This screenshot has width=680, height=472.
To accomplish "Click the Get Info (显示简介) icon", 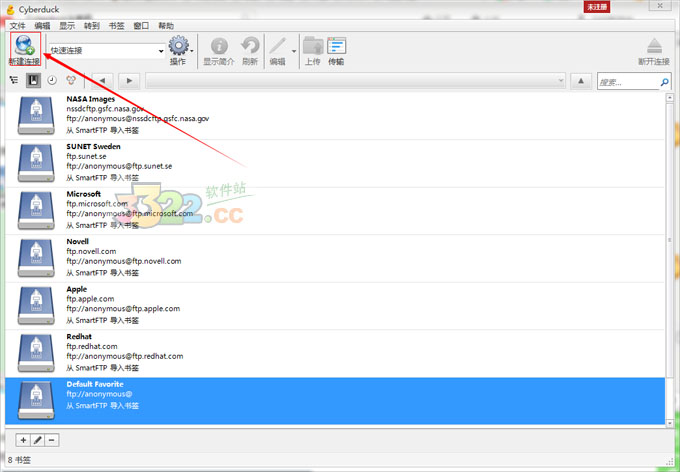I will (x=219, y=46).
